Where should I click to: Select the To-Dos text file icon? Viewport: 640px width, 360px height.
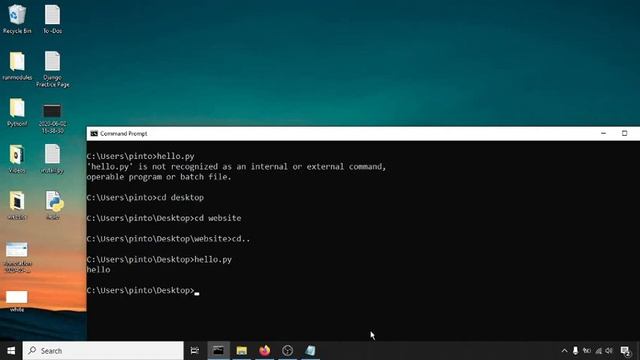tap(52, 19)
